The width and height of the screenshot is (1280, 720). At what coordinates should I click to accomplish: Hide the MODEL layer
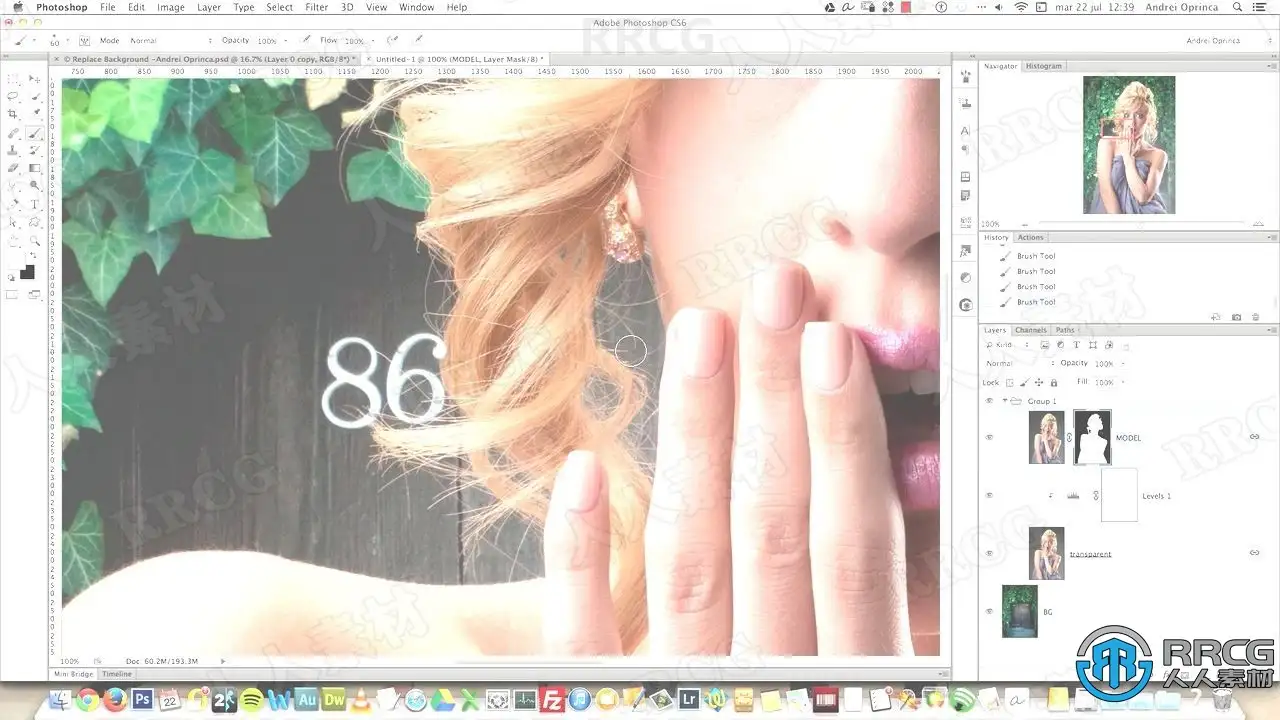click(x=989, y=437)
